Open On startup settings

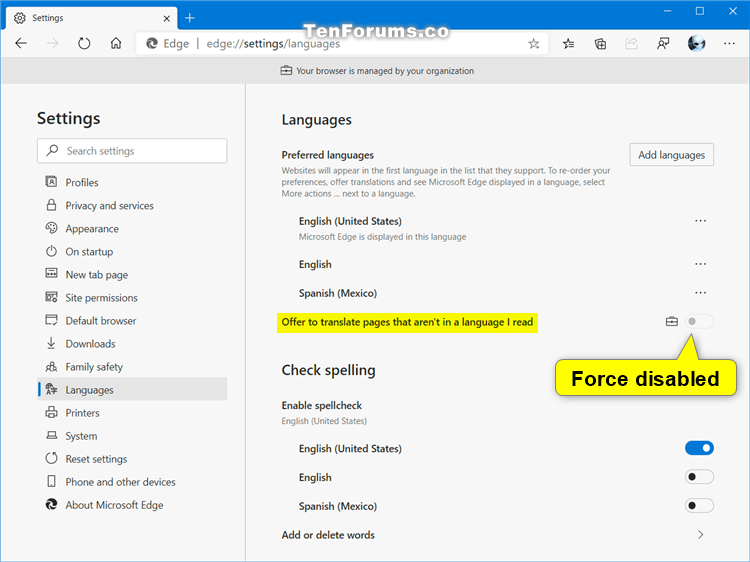(132, 252)
